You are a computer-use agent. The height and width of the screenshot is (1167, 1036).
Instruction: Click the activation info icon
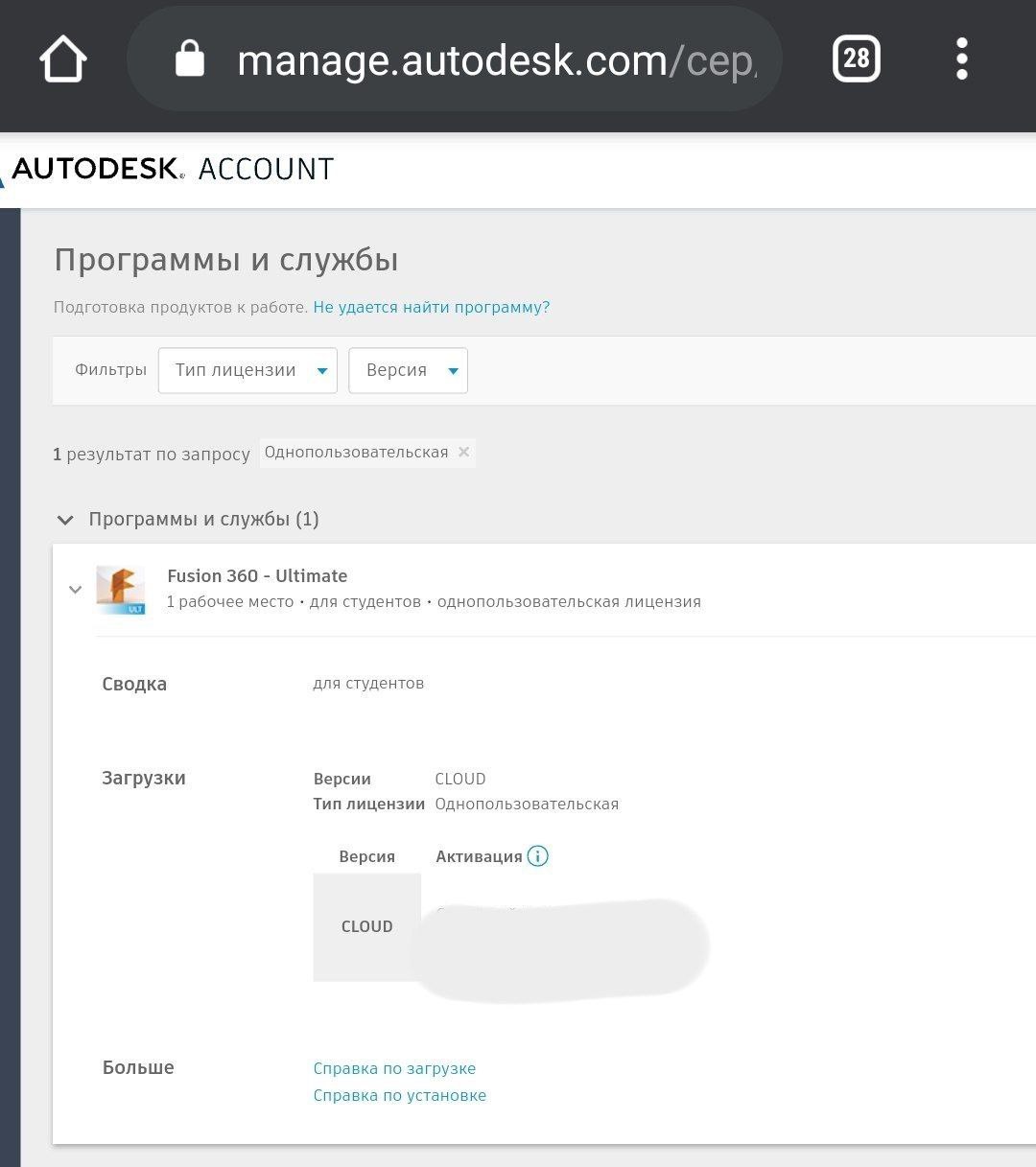click(537, 856)
